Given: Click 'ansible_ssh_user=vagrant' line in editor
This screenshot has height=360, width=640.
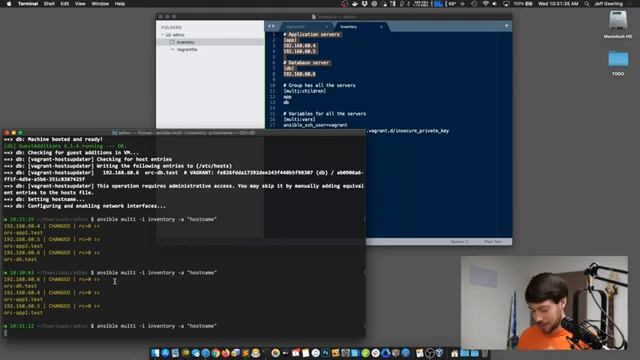Looking at the screenshot, I should click(315, 125).
